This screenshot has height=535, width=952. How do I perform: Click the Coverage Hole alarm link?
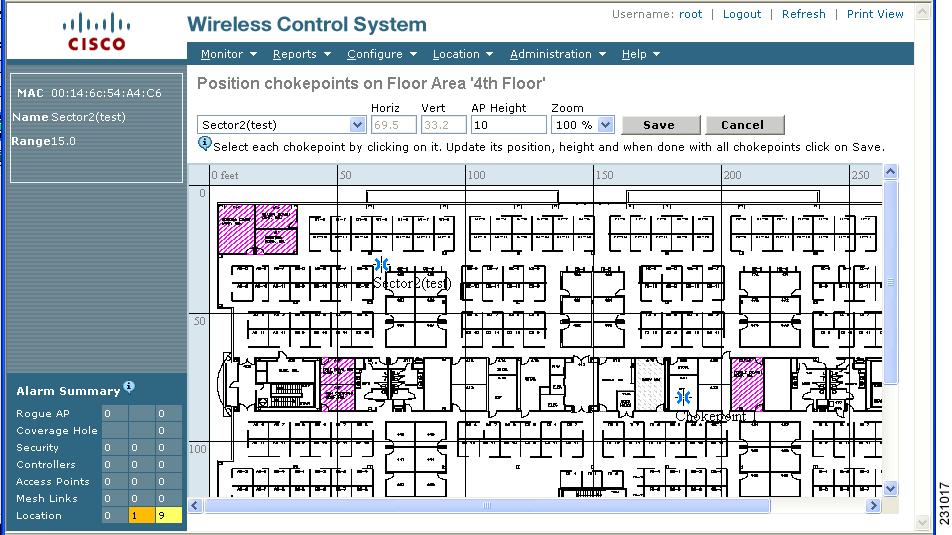pyautogui.click(x=56, y=431)
